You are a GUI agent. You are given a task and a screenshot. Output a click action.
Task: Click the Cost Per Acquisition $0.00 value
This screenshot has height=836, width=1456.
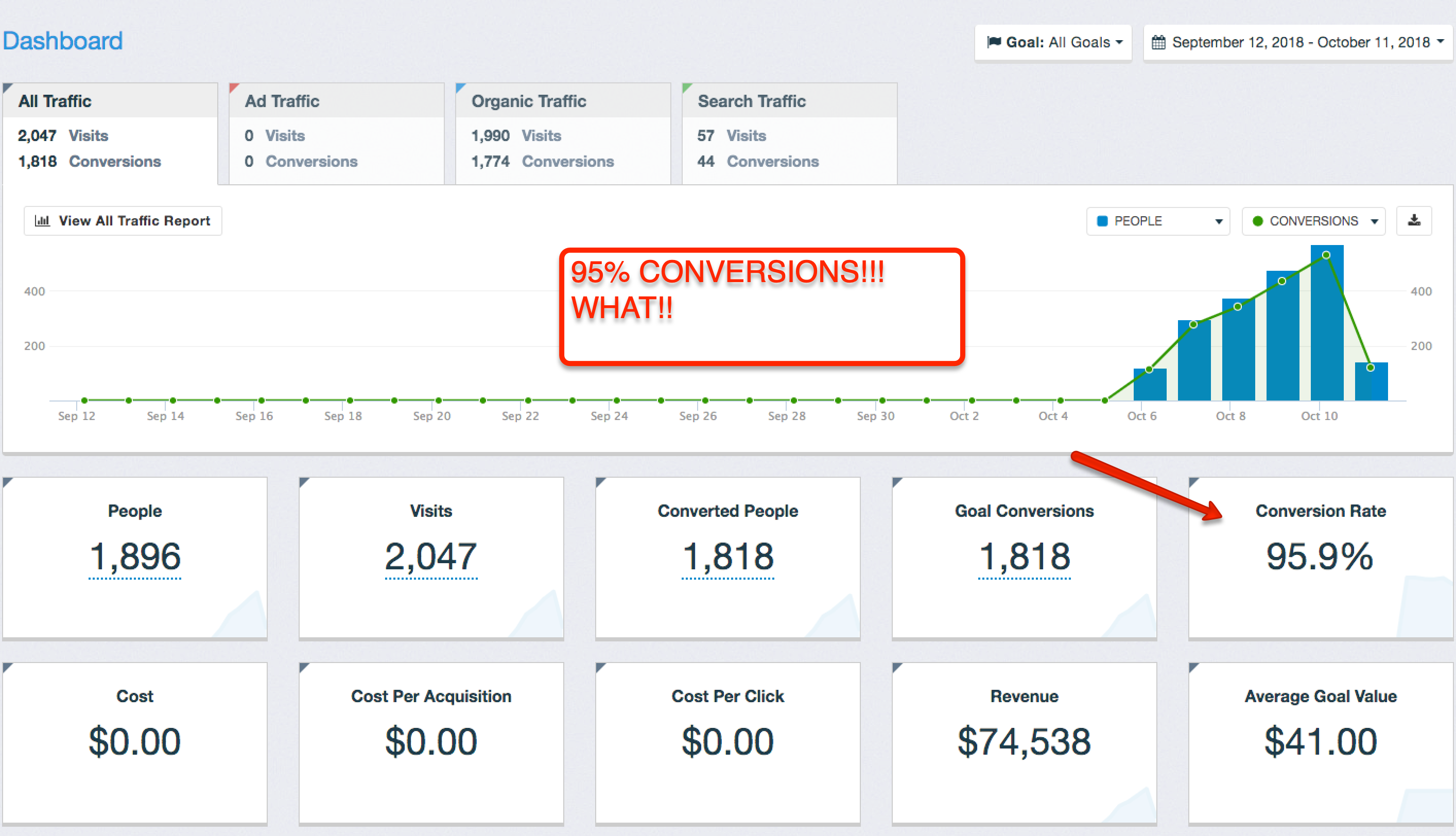click(431, 741)
